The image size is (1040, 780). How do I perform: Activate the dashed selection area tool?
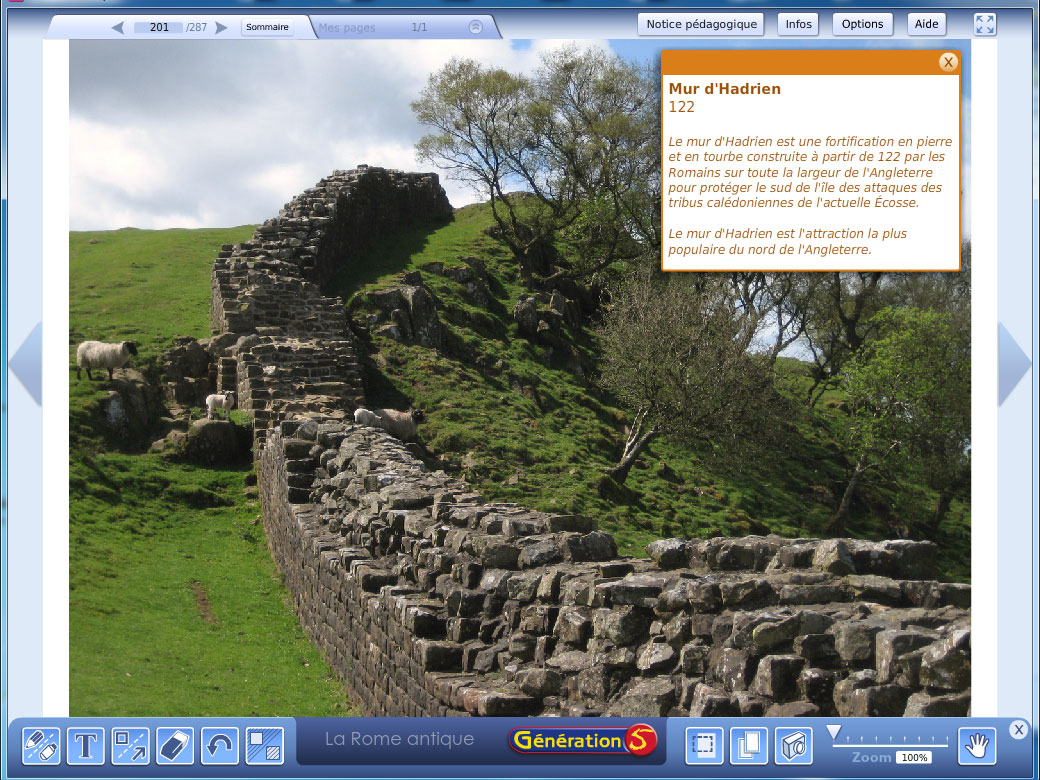(x=704, y=745)
